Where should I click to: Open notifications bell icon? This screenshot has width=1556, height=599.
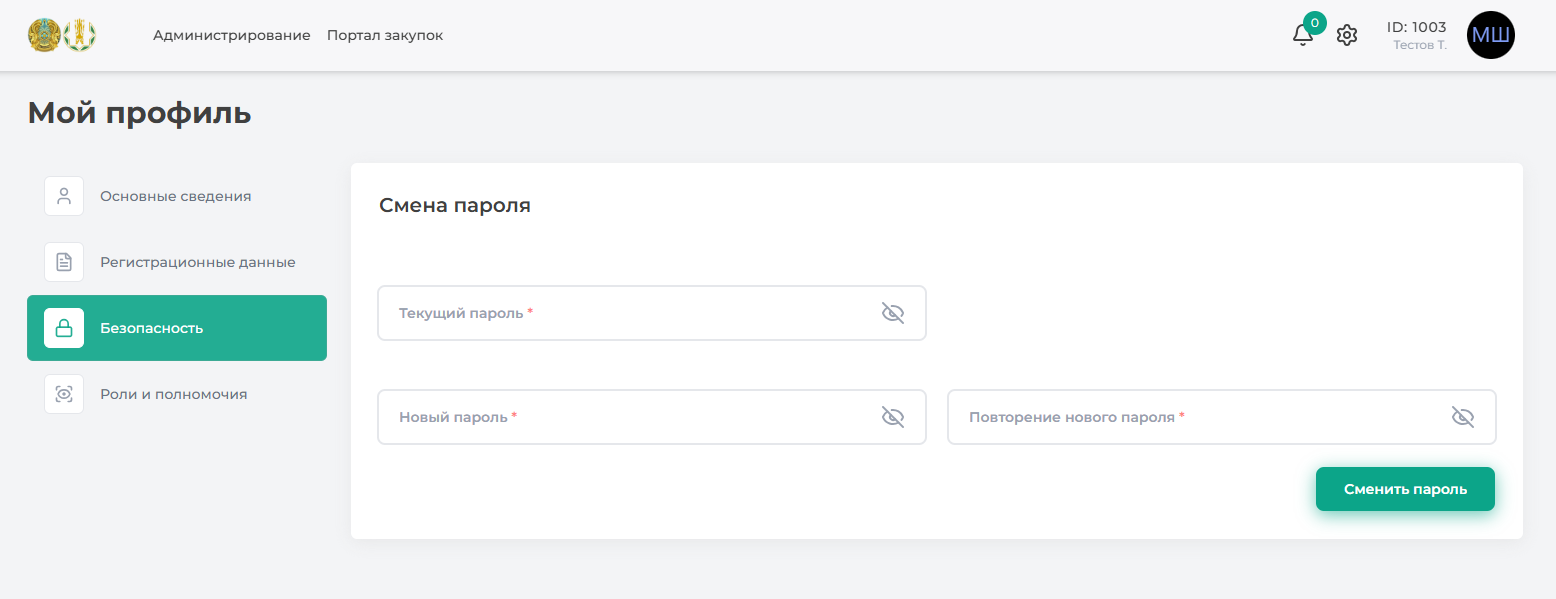point(1302,36)
